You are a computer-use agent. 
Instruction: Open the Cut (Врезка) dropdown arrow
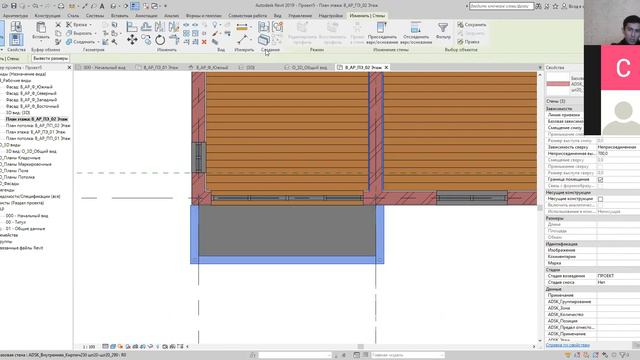click(90, 25)
